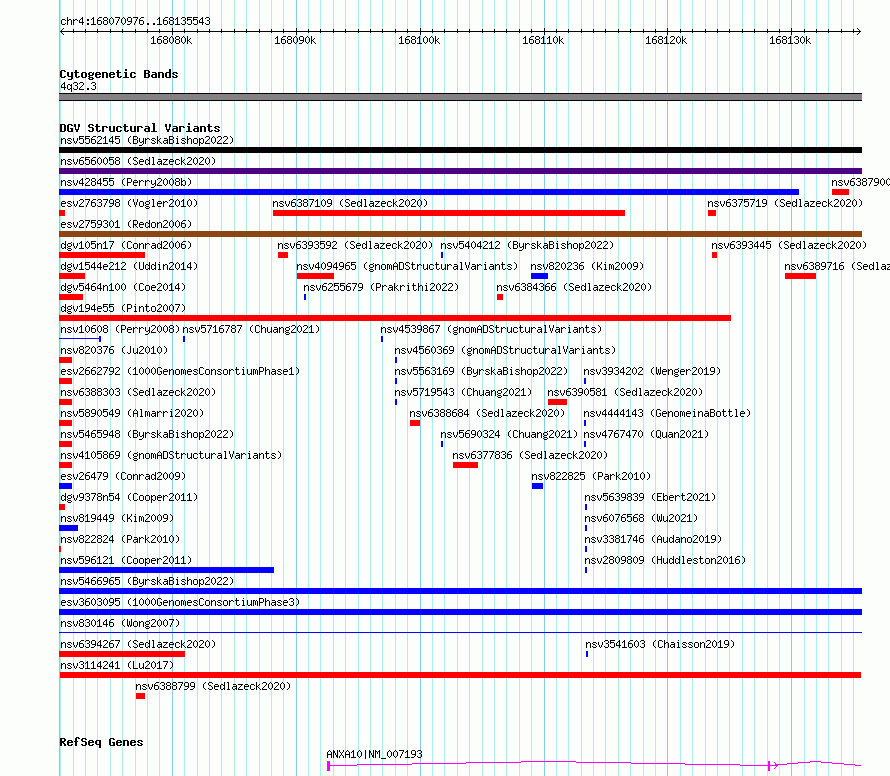Open nsv822824 (Park2010) label

coord(120,539)
